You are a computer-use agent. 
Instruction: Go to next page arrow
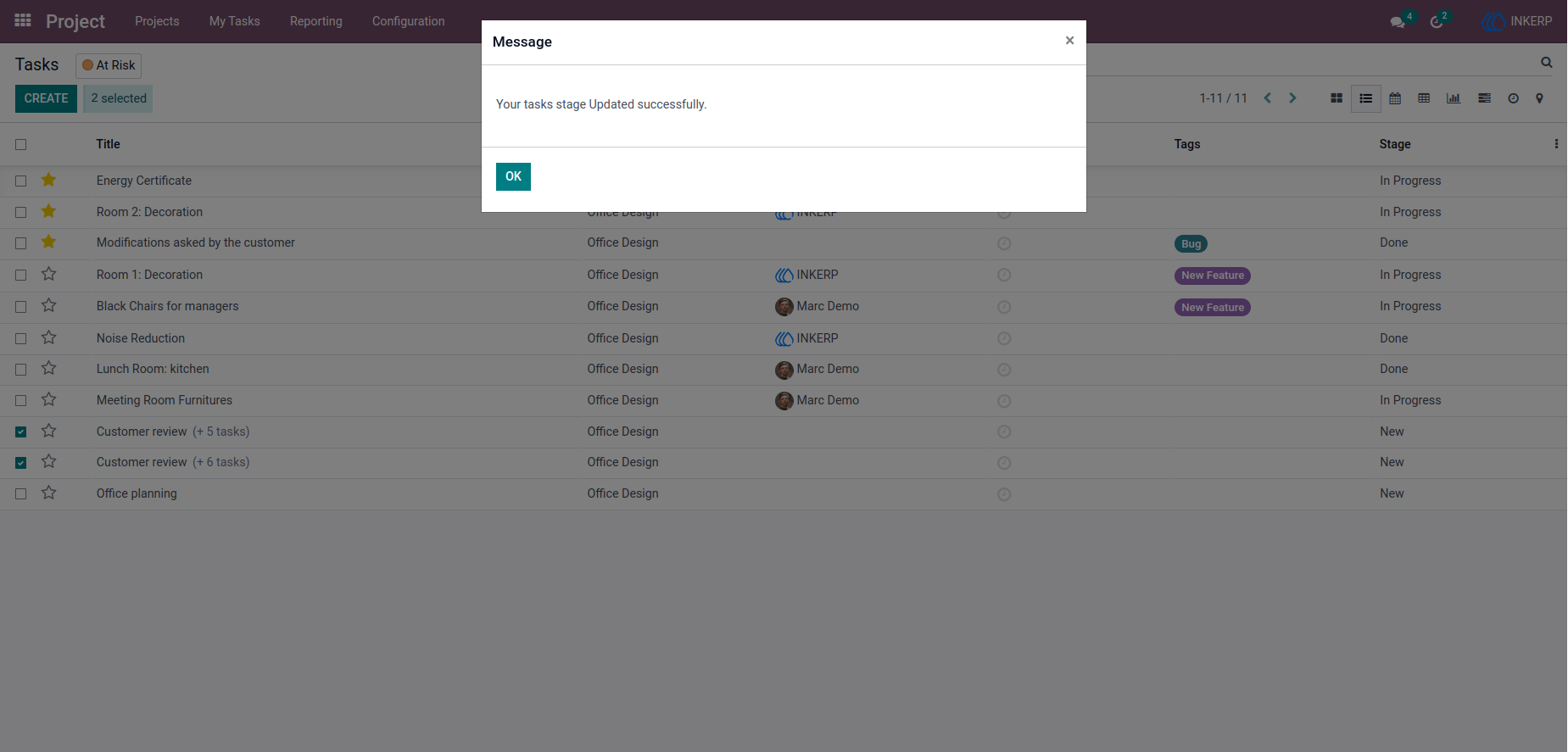1292,98
